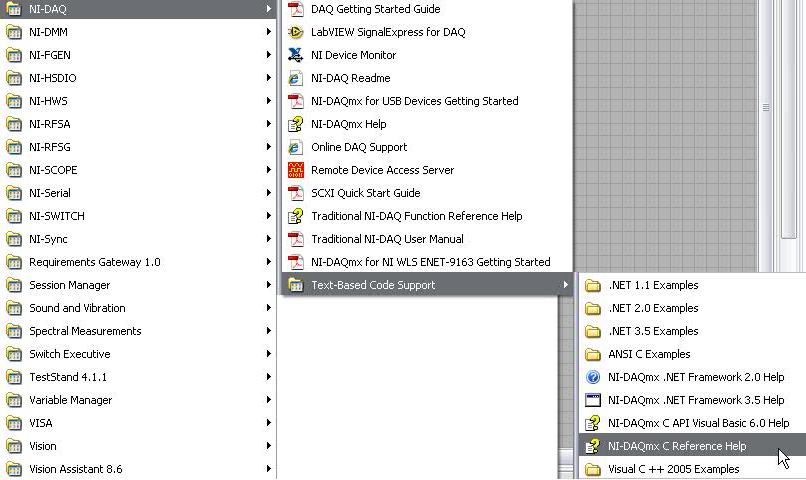Viewport: 806px width, 480px height.
Task: Click the Traditional NI-DAQ User Manual PDF icon
Action: point(296,239)
